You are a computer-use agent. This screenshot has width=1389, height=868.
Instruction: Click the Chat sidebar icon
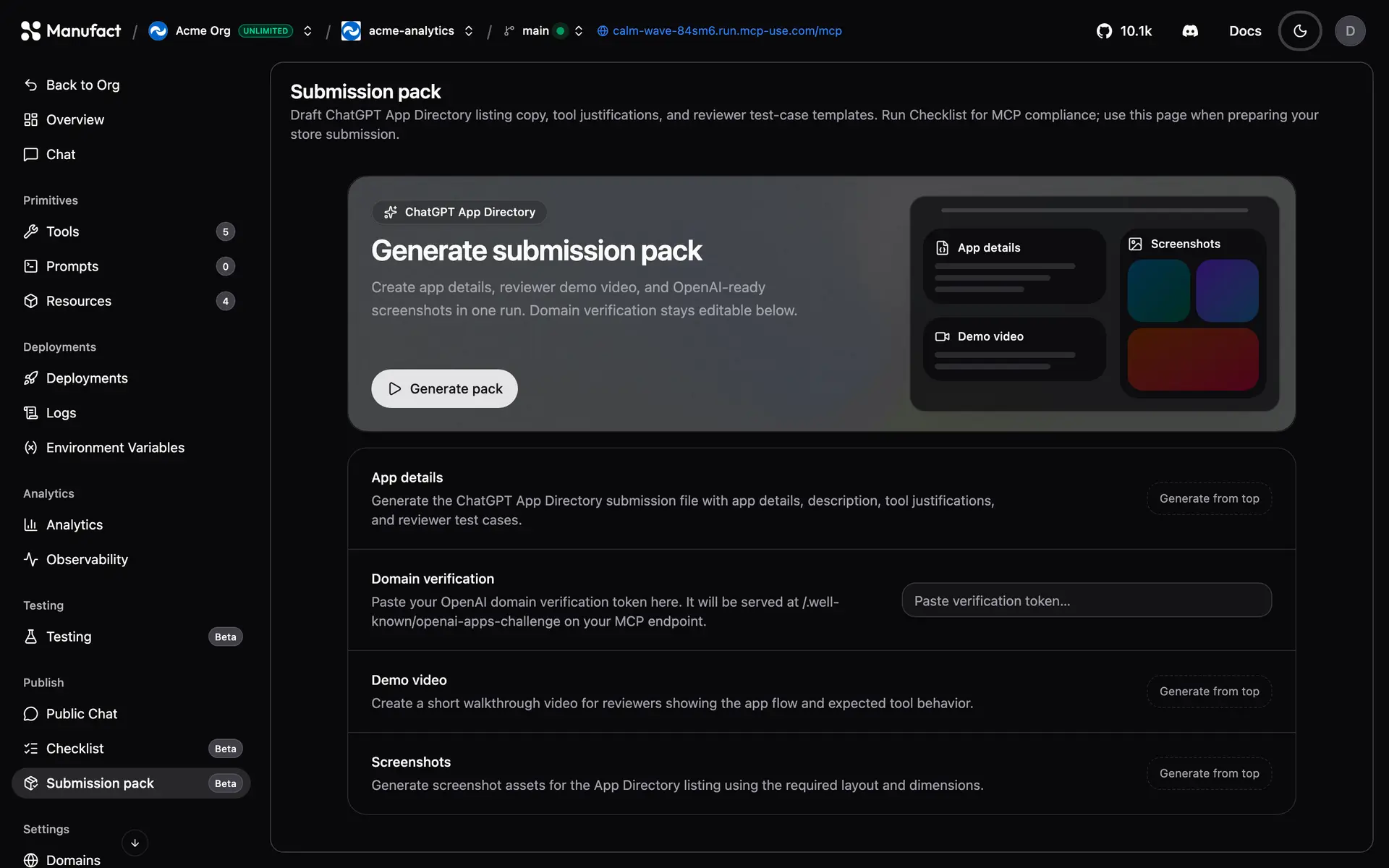coord(30,154)
